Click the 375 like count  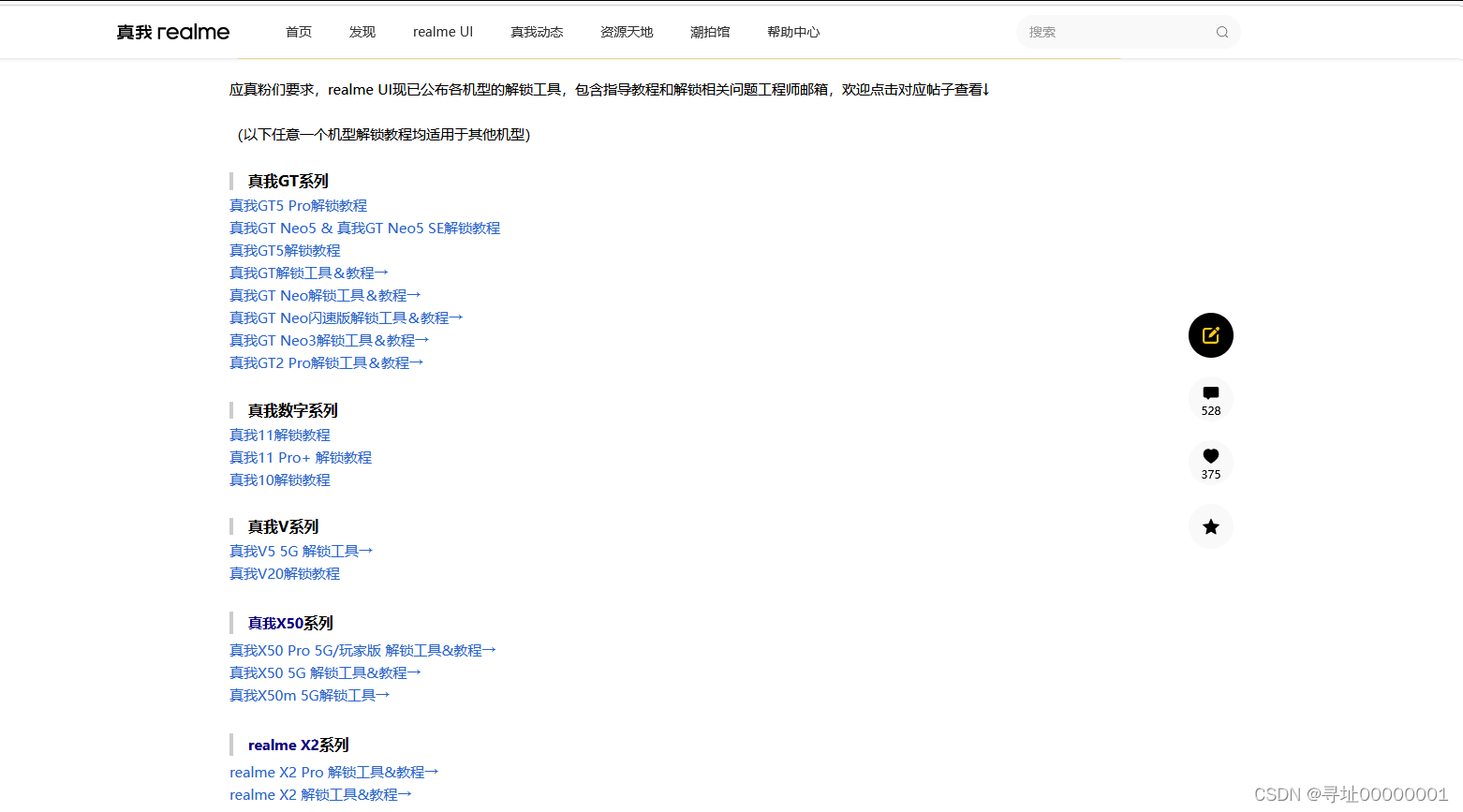click(1211, 475)
